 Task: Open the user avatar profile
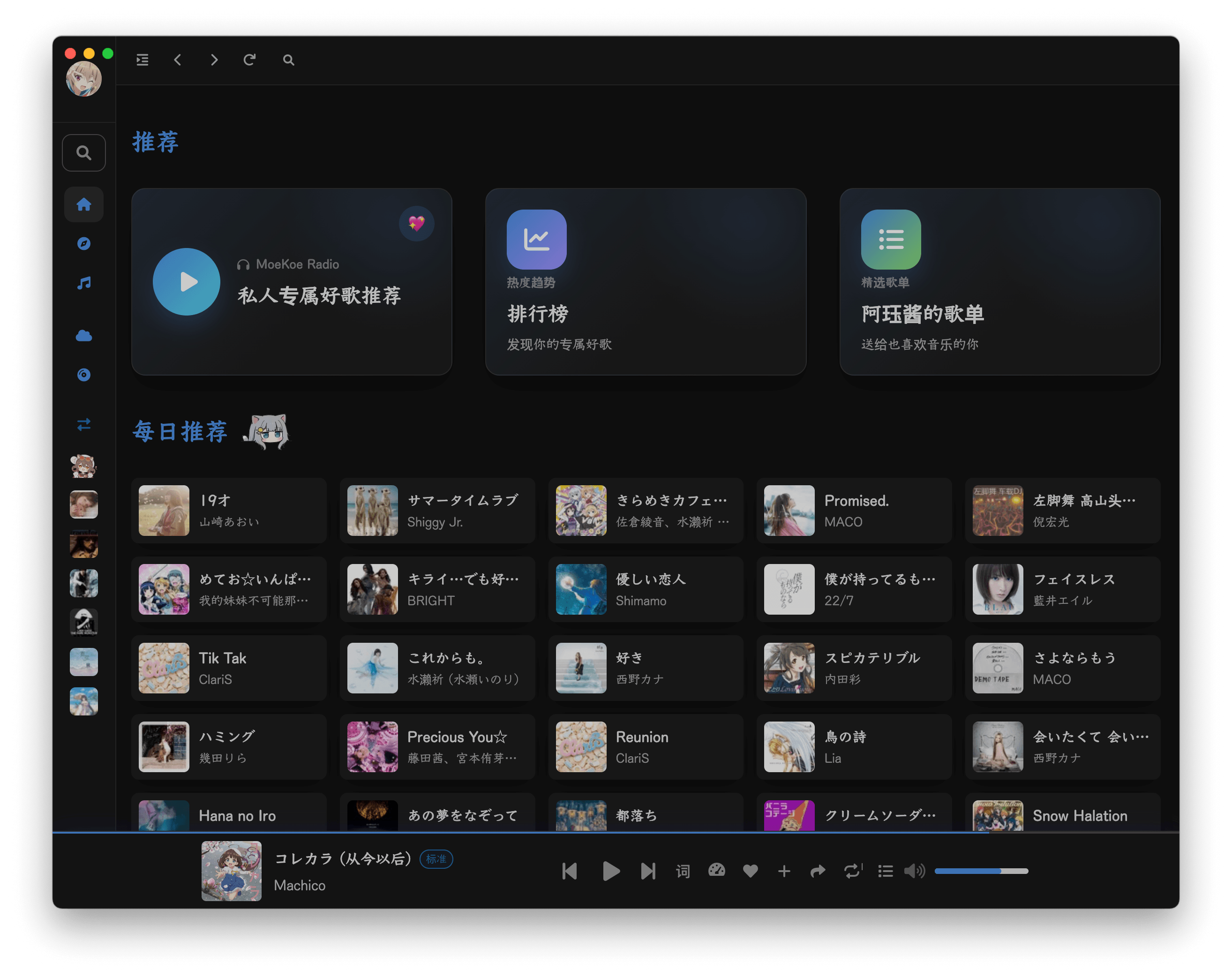(84, 79)
